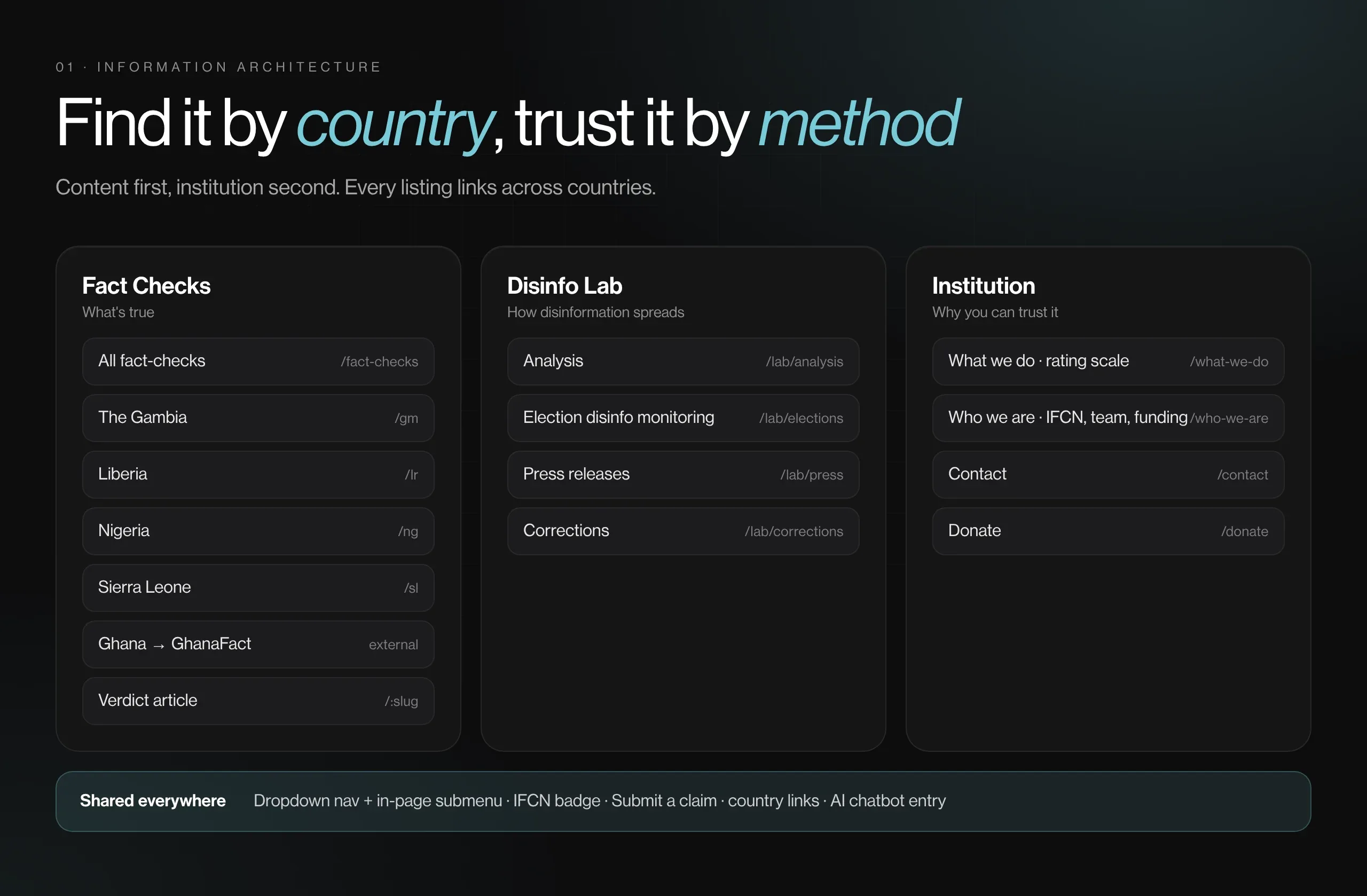Click the /donate path label
Screen dimensions: 1367x896
[1245, 532]
